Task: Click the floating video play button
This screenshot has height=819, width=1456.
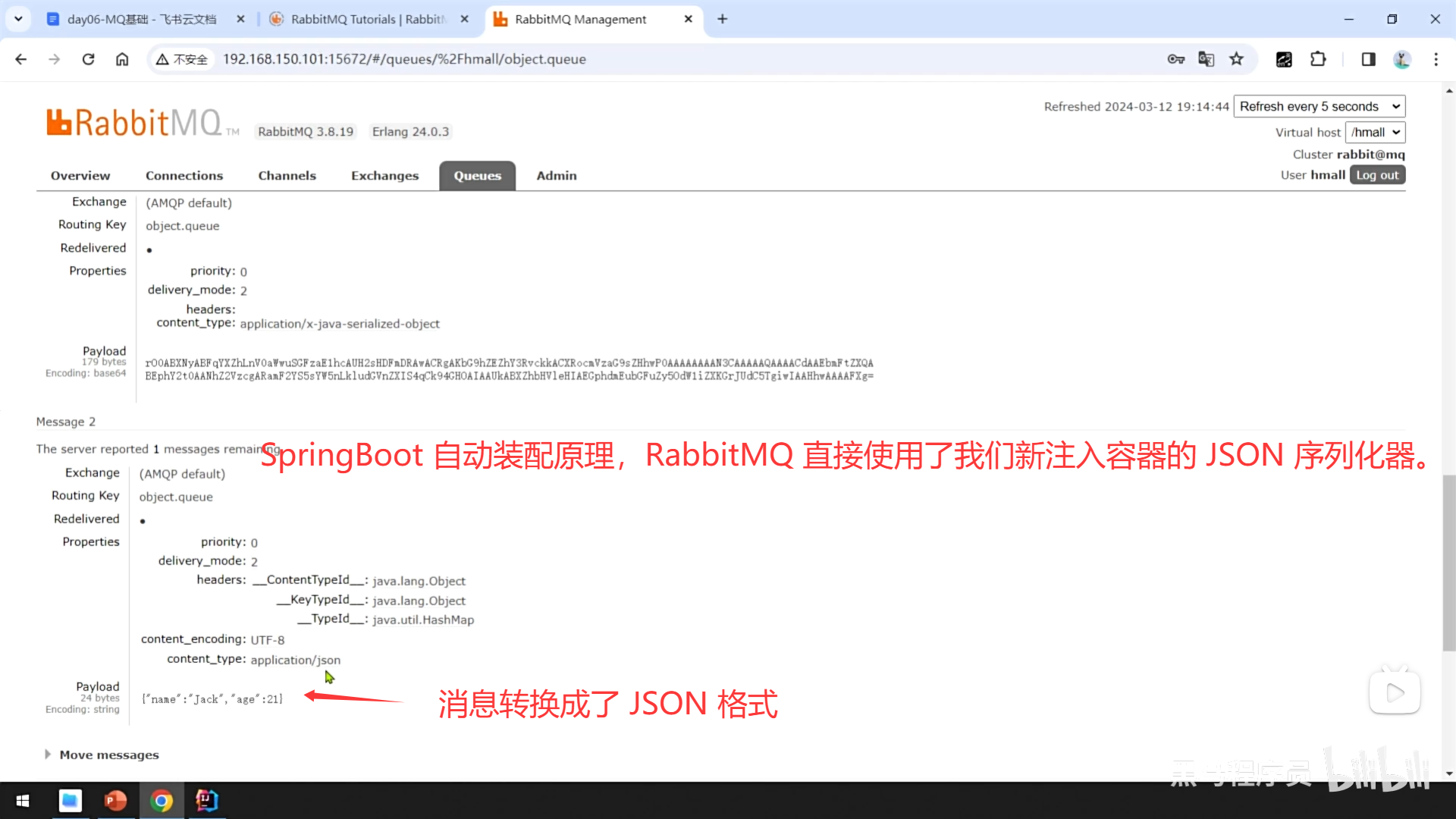Action: pyautogui.click(x=1394, y=692)
